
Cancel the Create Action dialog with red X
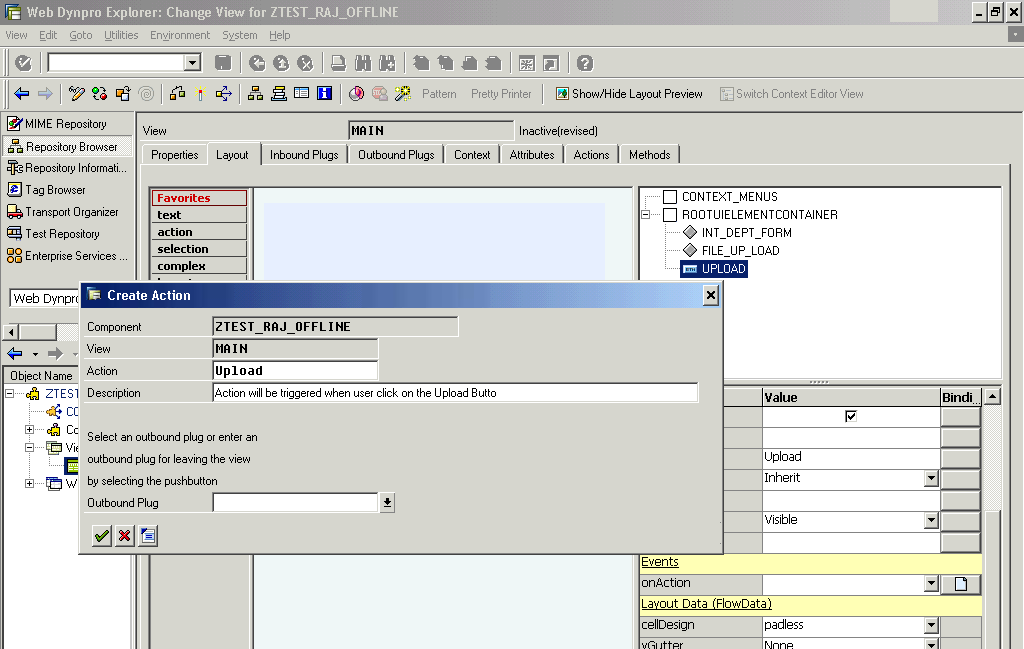124,536
